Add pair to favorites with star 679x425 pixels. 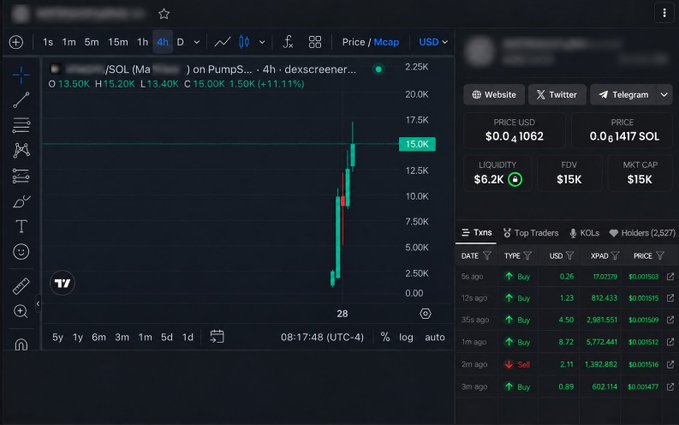[x=164, y=14]
